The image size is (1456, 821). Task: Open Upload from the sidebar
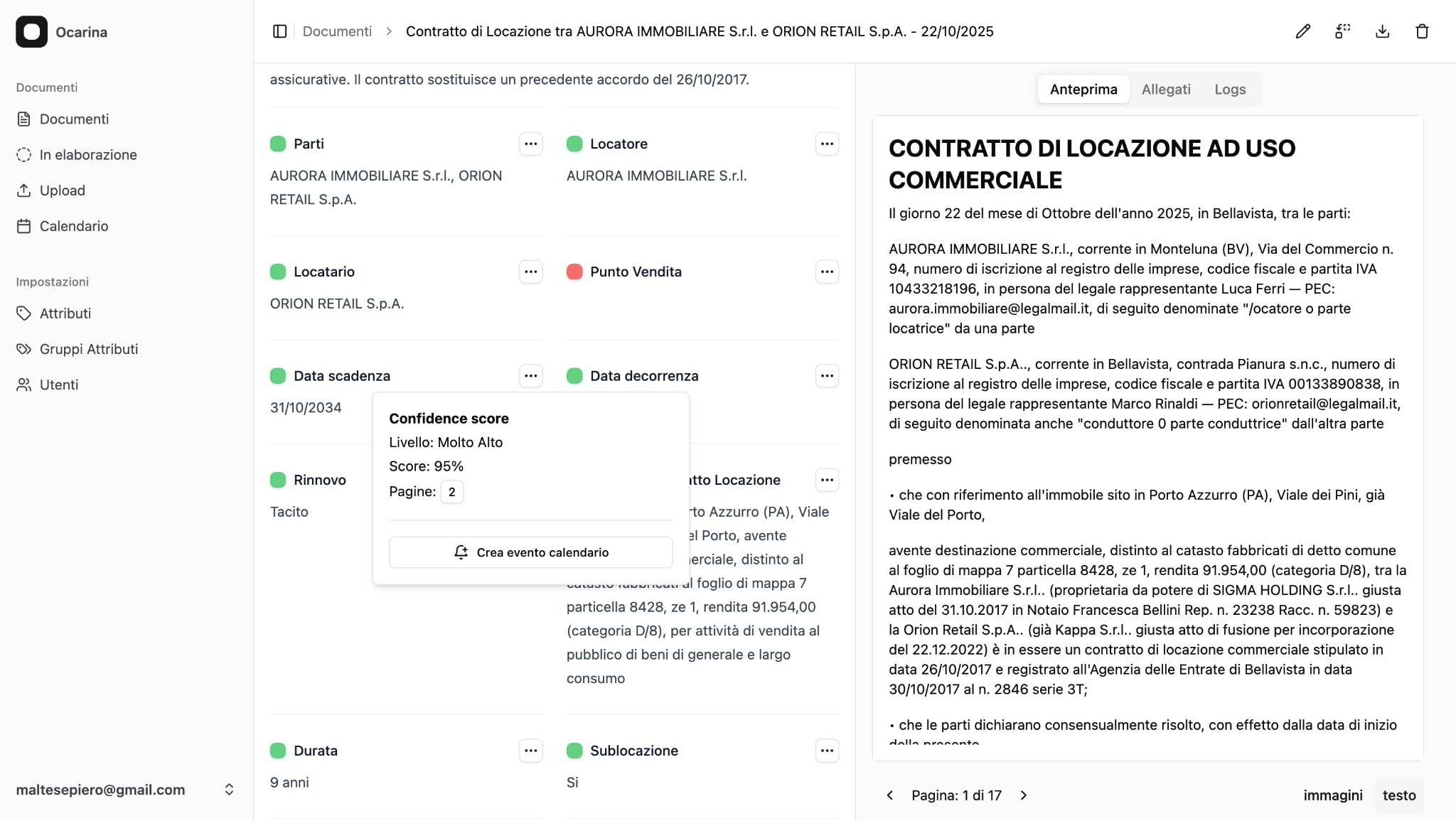click(x=61, y=190)
